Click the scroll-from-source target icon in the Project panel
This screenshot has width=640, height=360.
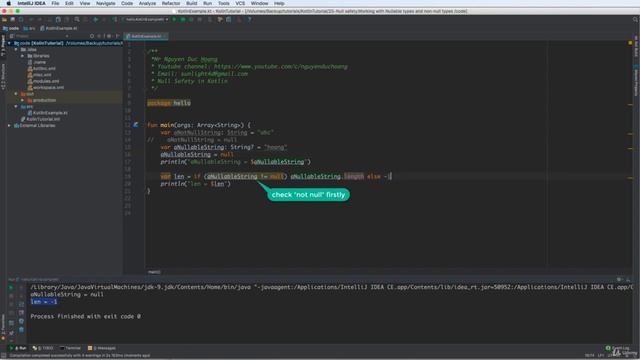click(x=92, y=36)
